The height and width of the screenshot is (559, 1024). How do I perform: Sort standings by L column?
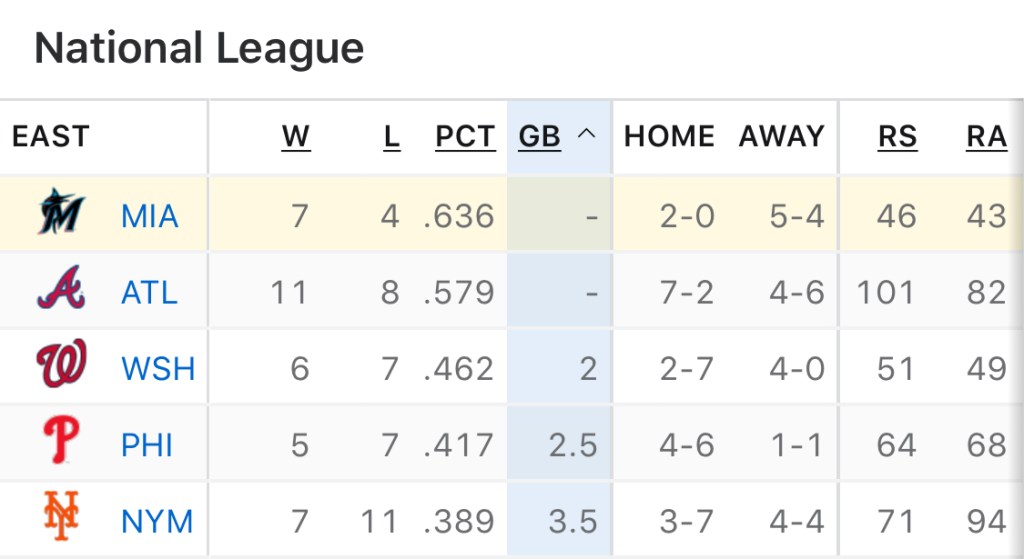[392, 137]
